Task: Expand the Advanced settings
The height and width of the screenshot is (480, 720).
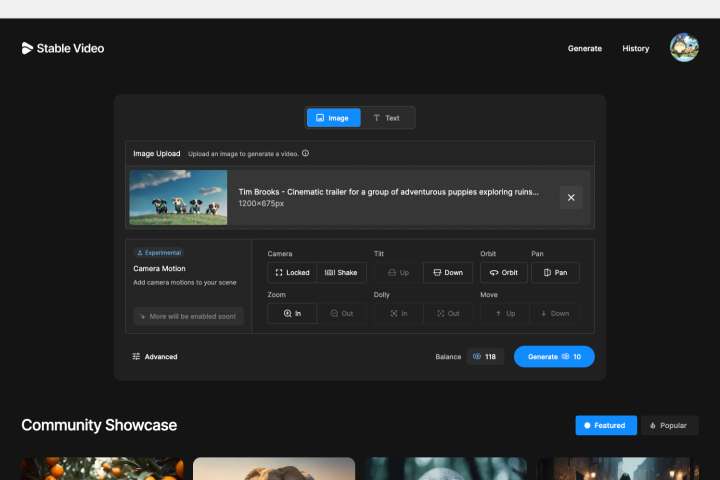Action: pyautogui.click(x=160, y=356)
